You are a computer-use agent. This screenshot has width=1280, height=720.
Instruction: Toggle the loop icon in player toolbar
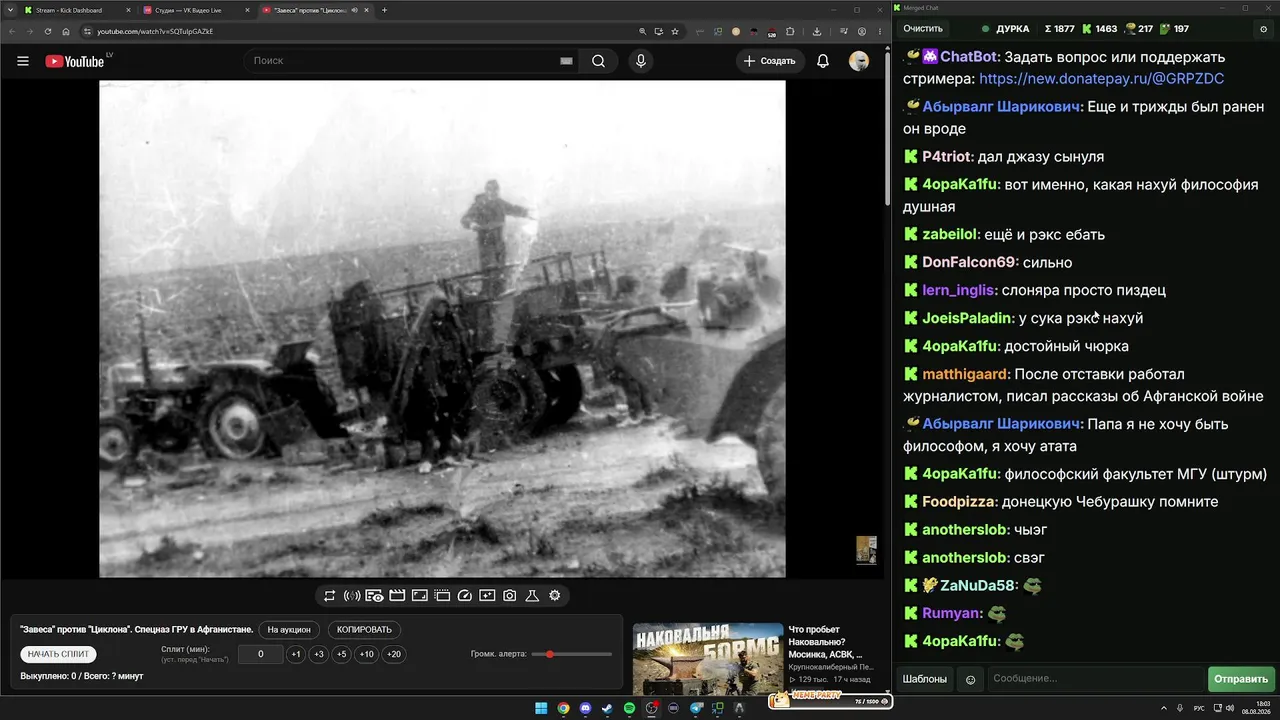coord(329,596)
